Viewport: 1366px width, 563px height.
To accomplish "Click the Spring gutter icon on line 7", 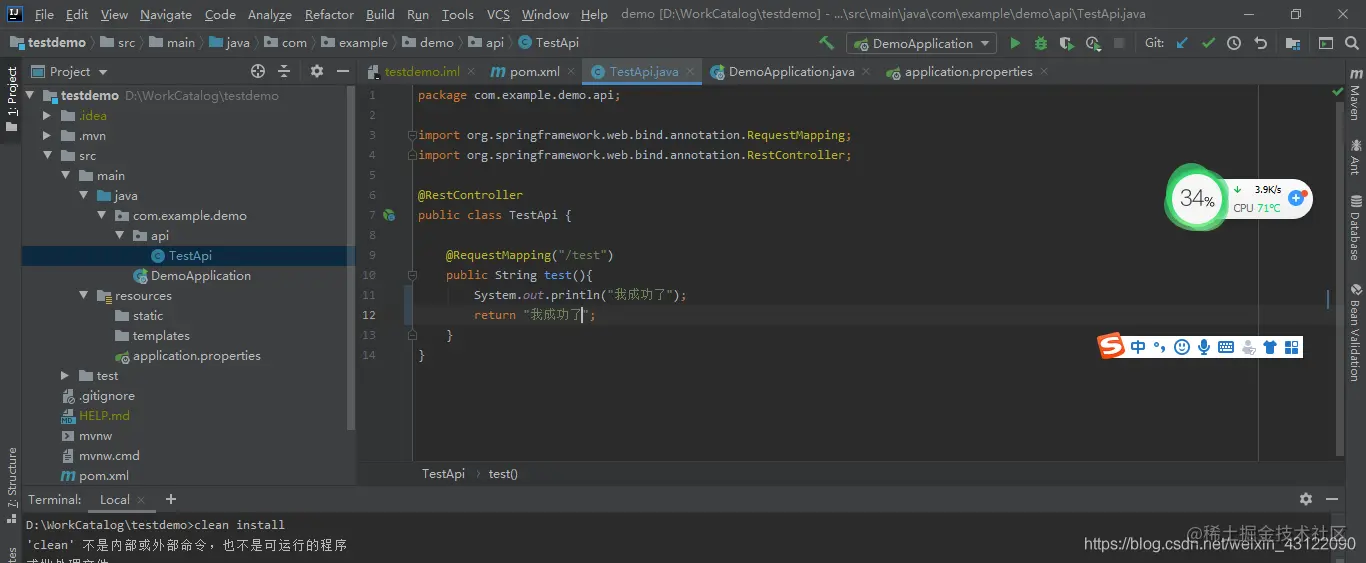I will [389, 215].
